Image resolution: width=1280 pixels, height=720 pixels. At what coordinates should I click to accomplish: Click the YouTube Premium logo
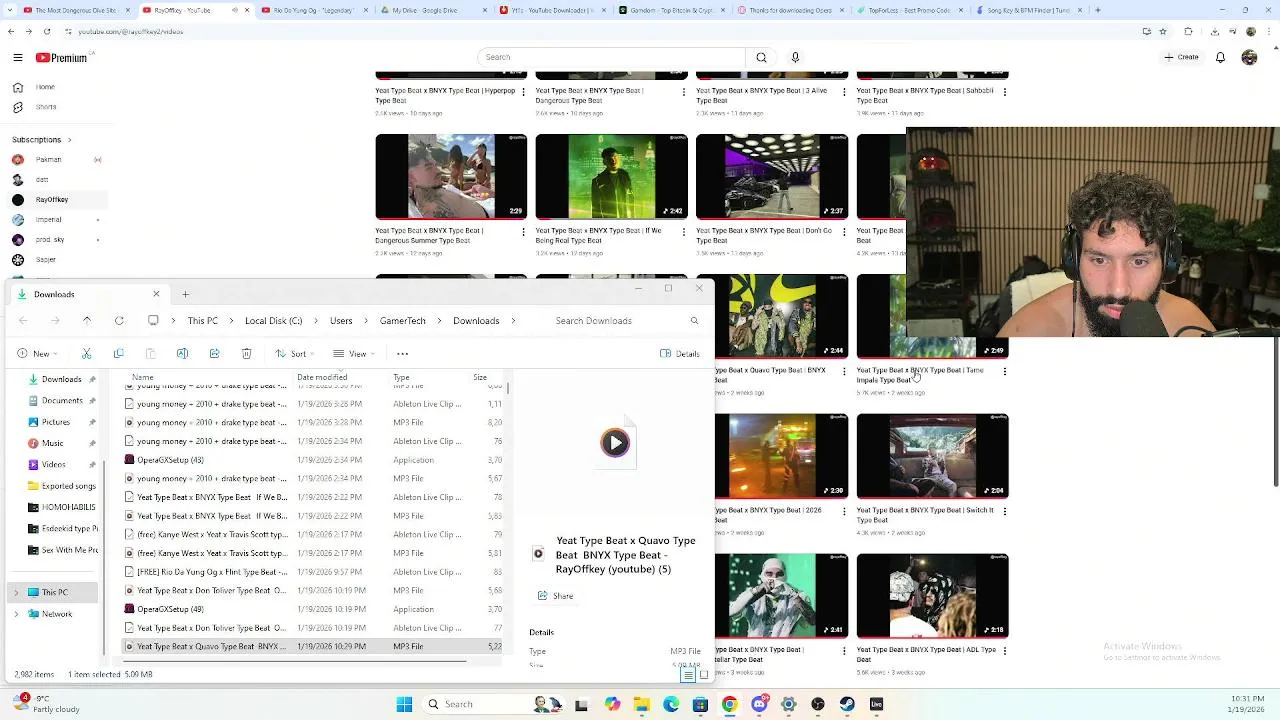pos(61,58)
